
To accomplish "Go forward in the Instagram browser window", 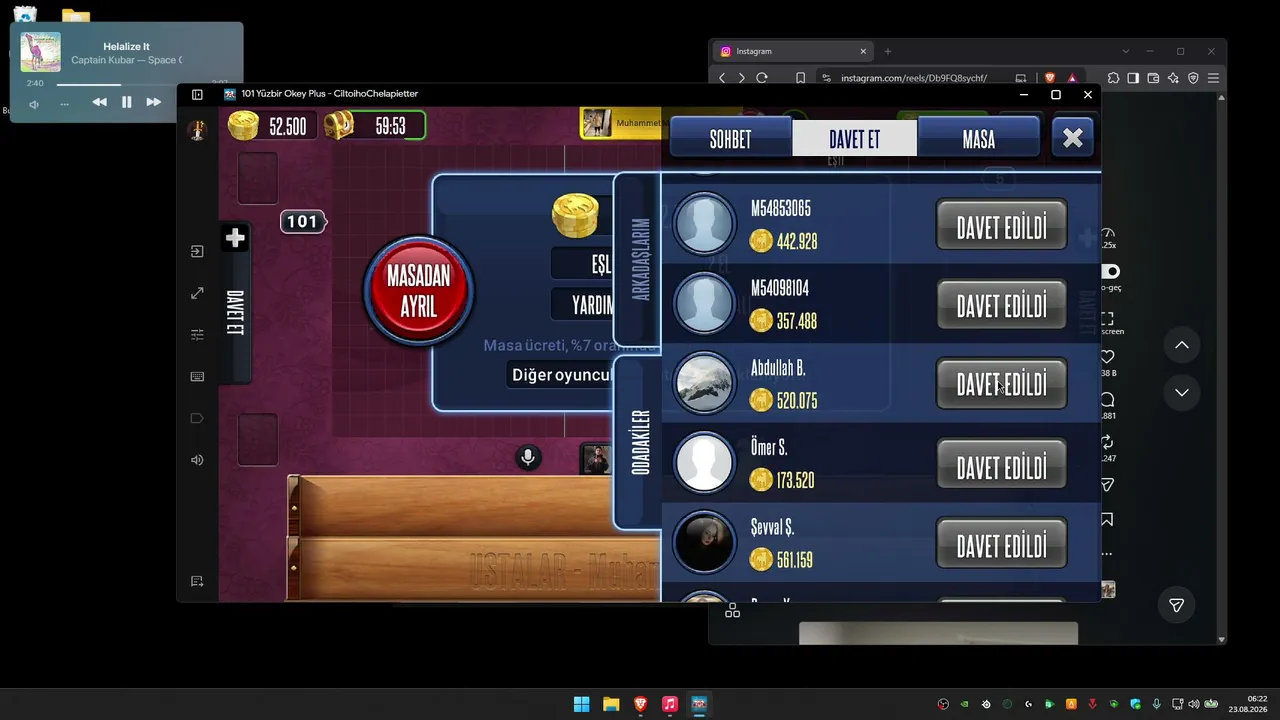I will (x=741, y=78).
